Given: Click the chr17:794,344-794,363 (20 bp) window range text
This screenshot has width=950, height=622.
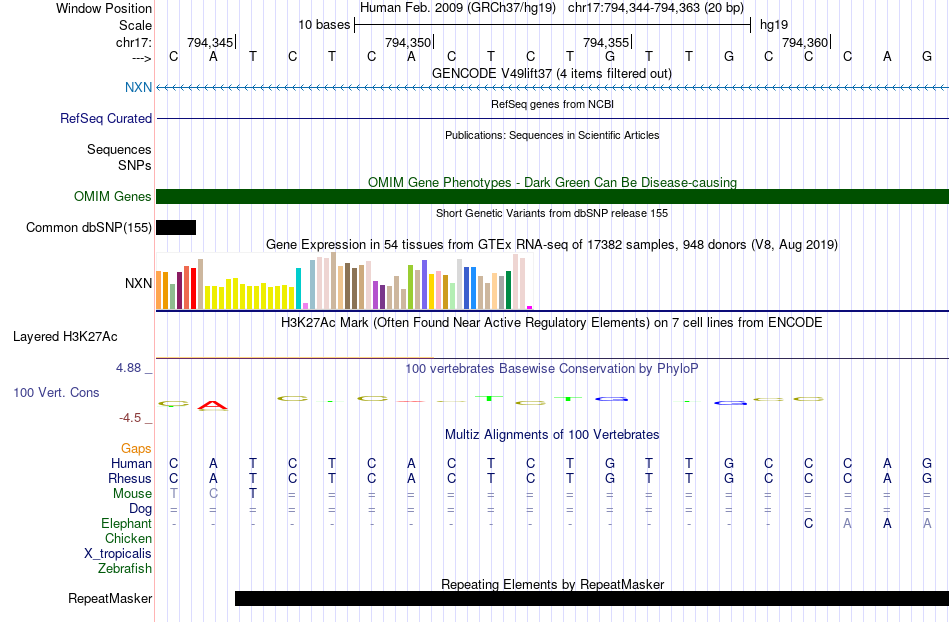Looking at the screenshot, I should tap(656, 8).
